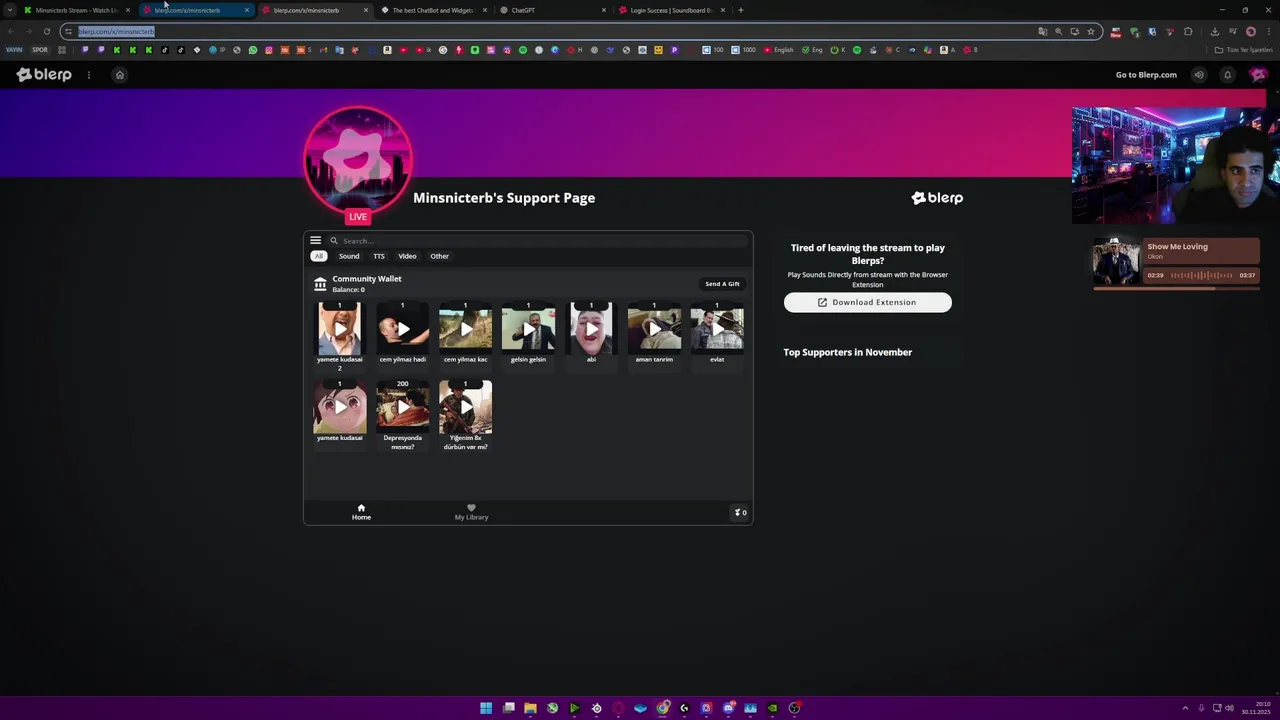Screen dimensions: 1280x720
Task: Click the sound volume icon in Blerp header
Action: coord(1199,75)
